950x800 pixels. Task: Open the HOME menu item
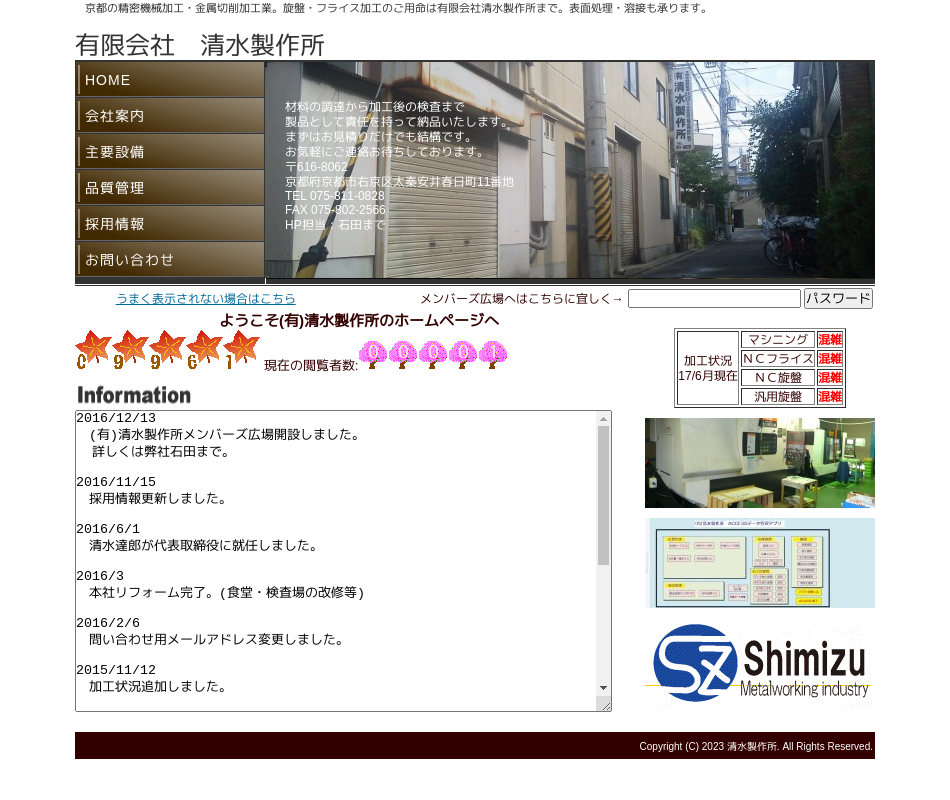coord(169,80)
